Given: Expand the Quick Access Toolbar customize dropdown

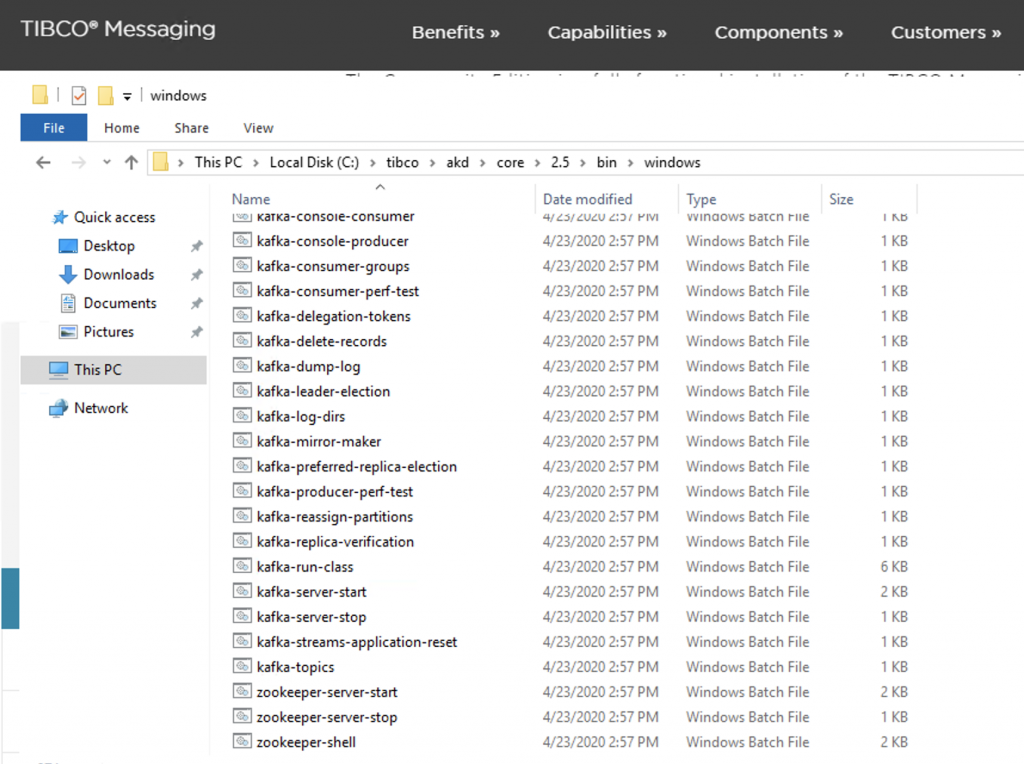Looking at the screenshot, I should (126, 94).
